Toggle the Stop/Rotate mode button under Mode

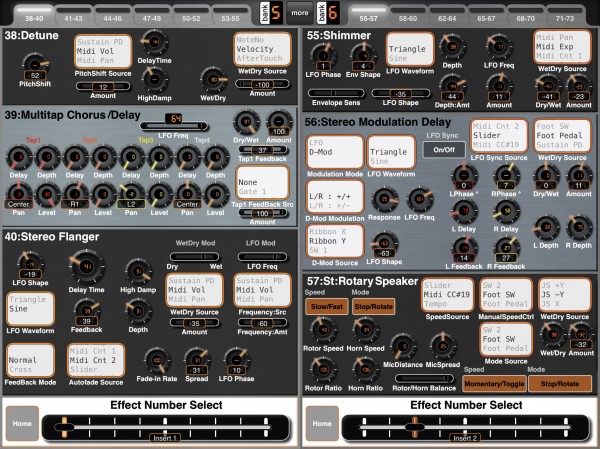coord(373,307)
